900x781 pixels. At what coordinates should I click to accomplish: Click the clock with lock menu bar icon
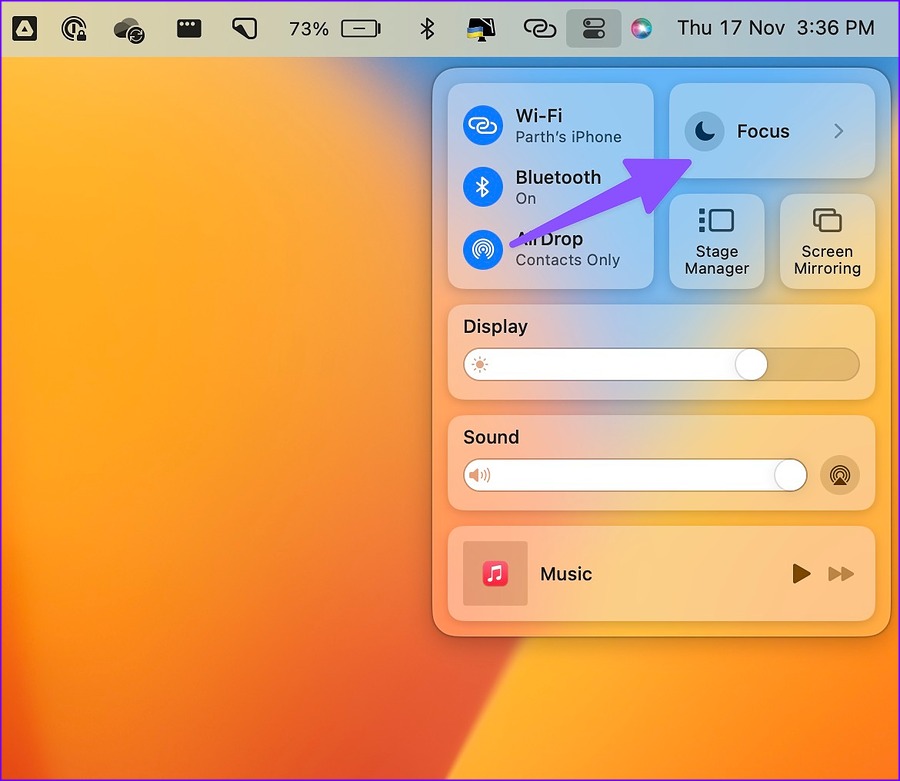pyautogui.click(x=74, y=28)
